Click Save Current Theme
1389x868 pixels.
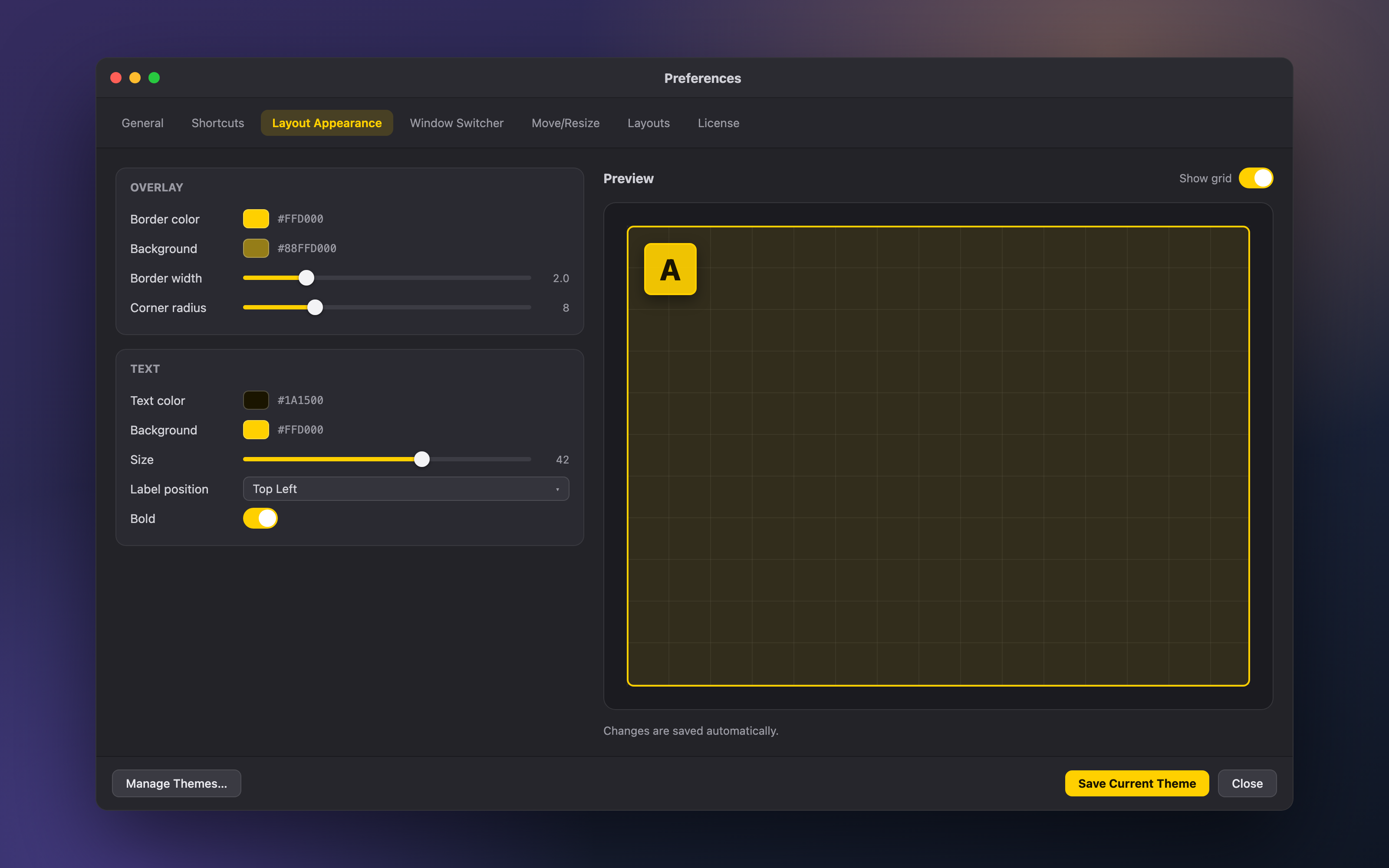coord(1136,784)
